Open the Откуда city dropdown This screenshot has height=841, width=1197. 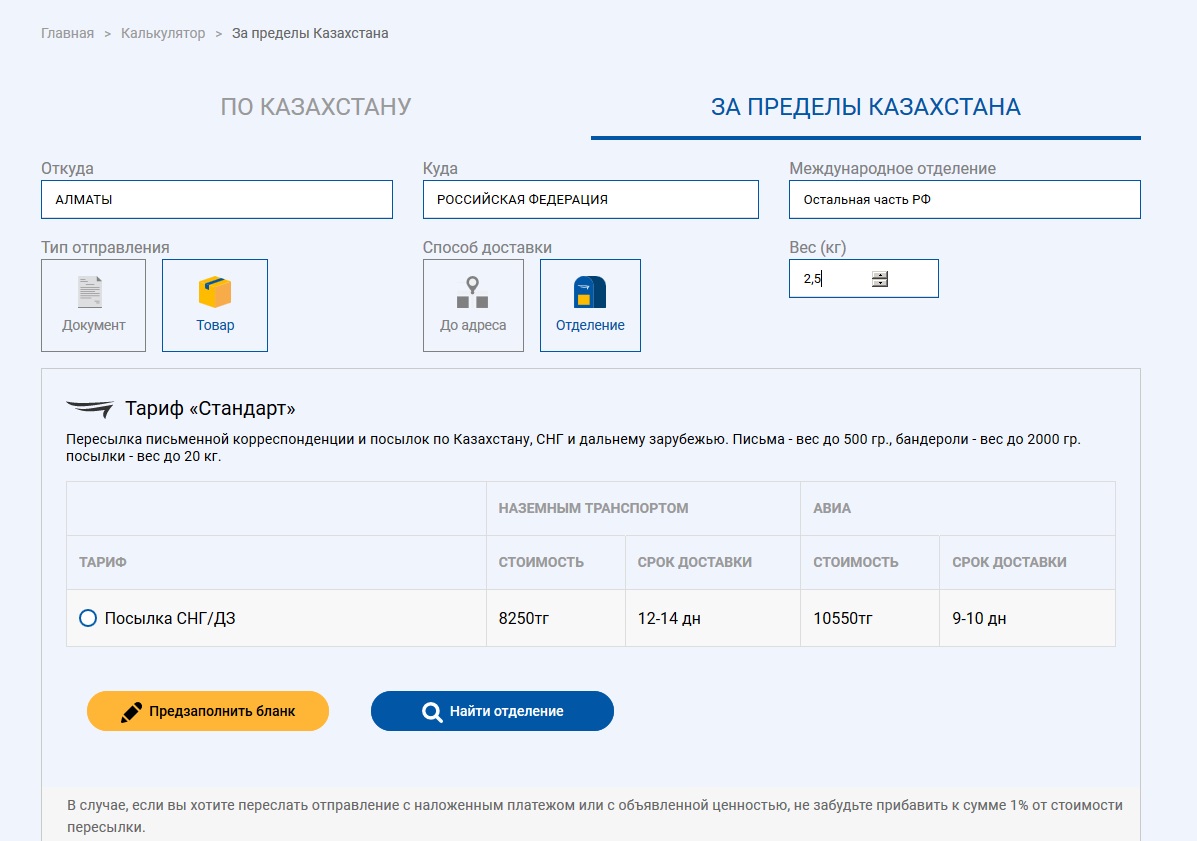(x=216, y=199)
